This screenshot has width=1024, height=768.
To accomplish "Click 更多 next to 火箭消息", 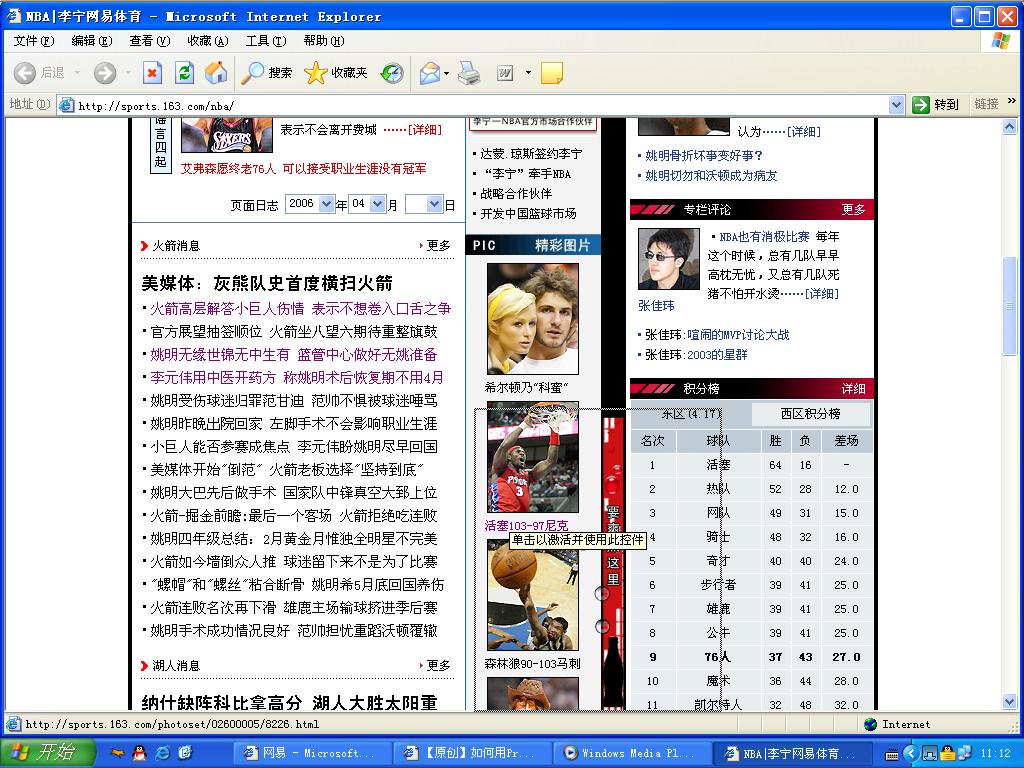I will point(438,246).
